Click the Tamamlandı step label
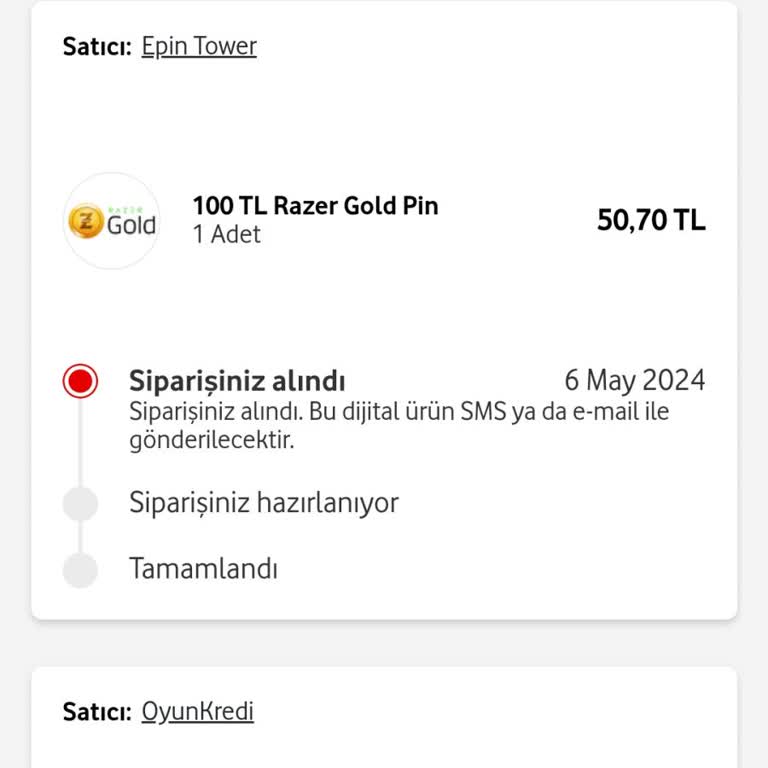This screenshot has height=768, width=768. 203,569
